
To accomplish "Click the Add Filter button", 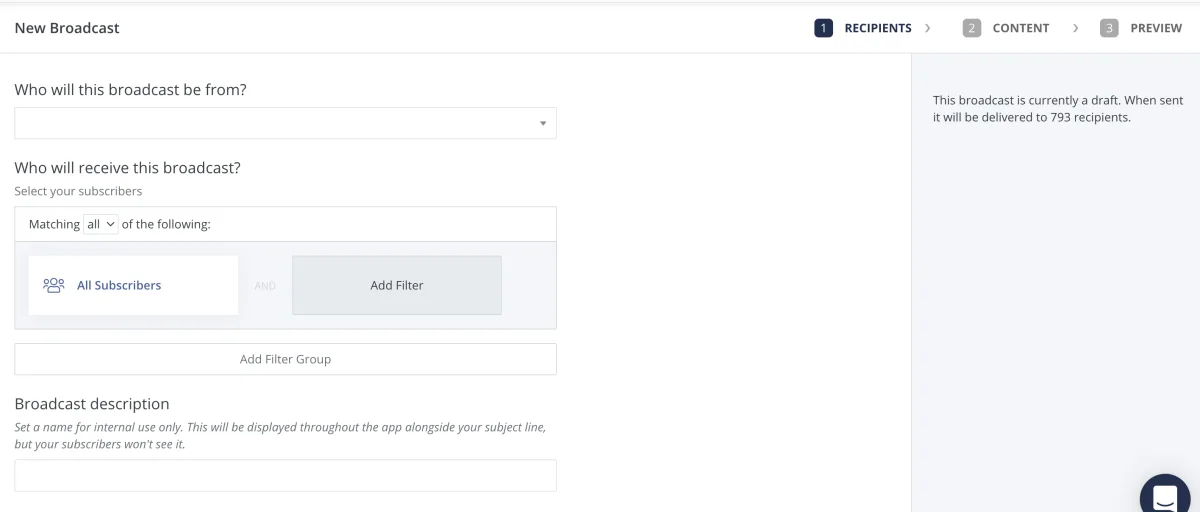I will click(x=397, y=285).
